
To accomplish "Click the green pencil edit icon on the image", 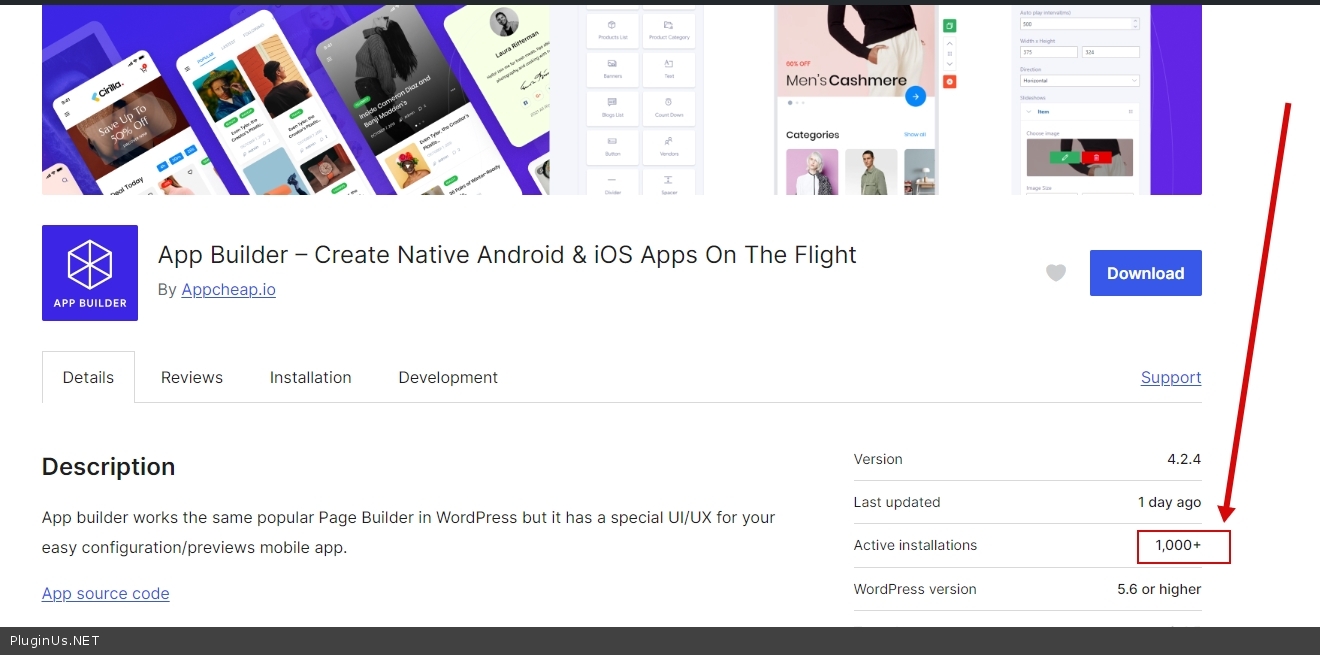I will pyautogui.click(x=1065, y=158).
